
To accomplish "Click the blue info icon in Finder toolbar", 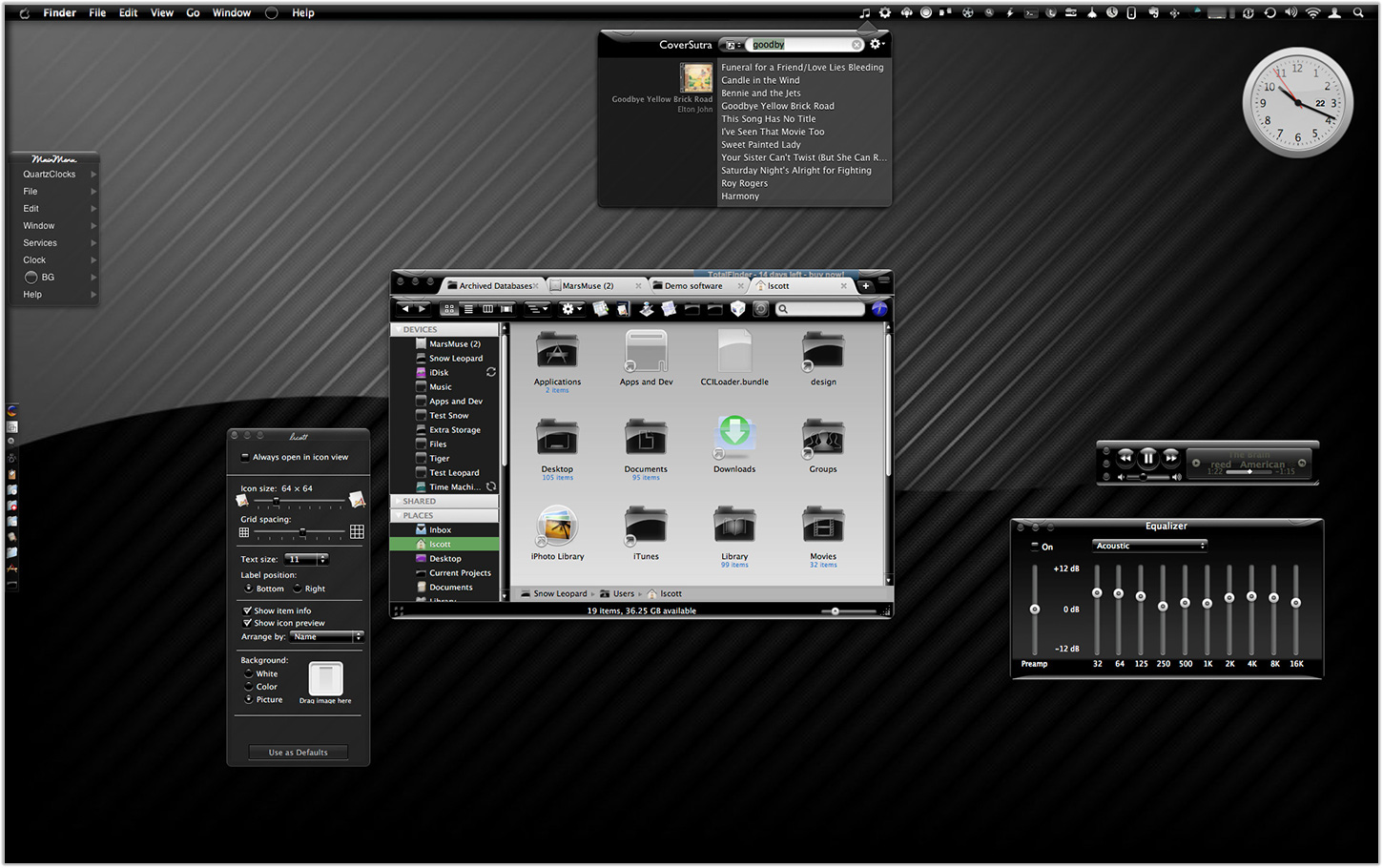I will pyautogui.click(x=879, y=309).
